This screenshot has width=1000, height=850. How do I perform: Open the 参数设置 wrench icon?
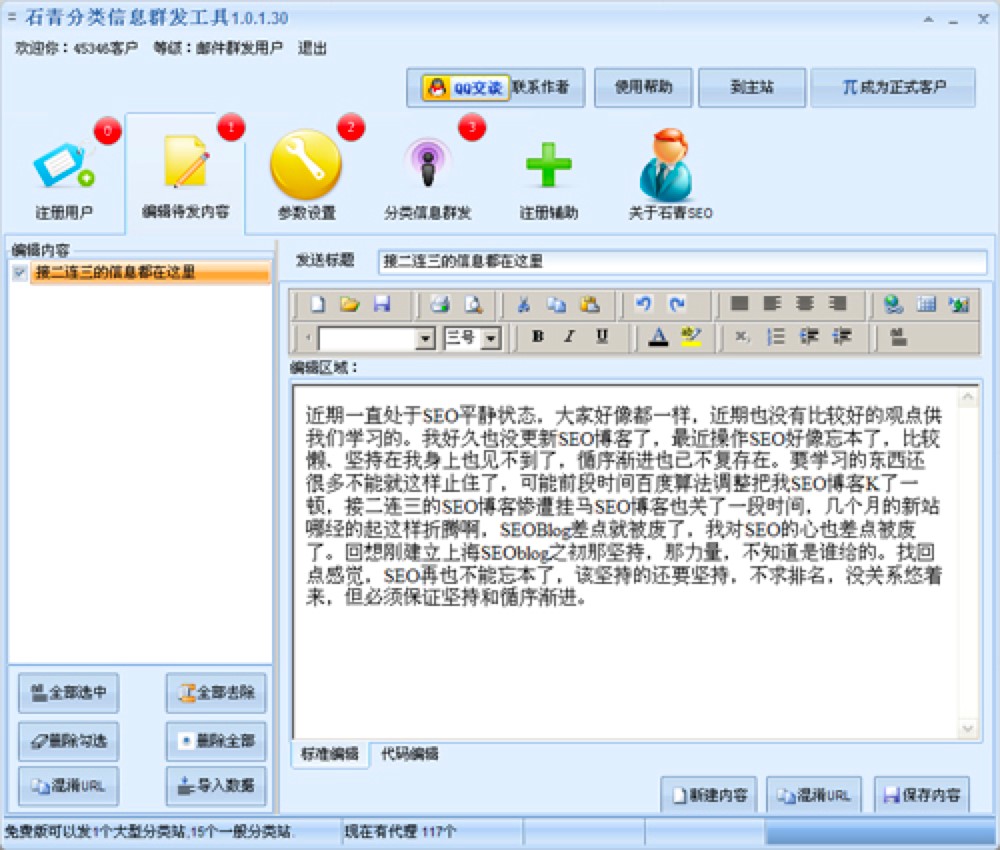click(305, 165)
